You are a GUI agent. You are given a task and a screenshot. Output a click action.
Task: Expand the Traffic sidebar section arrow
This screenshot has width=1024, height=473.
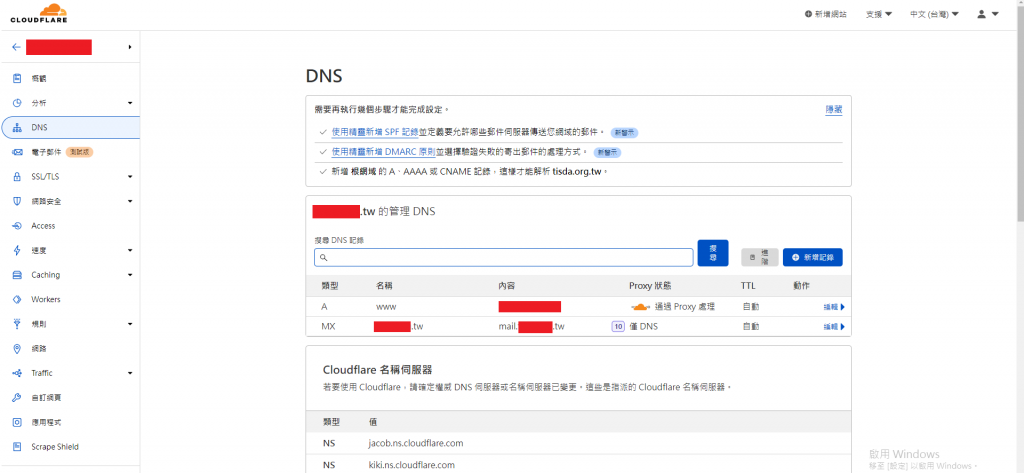pyautogui.click(x=130, y=373)
